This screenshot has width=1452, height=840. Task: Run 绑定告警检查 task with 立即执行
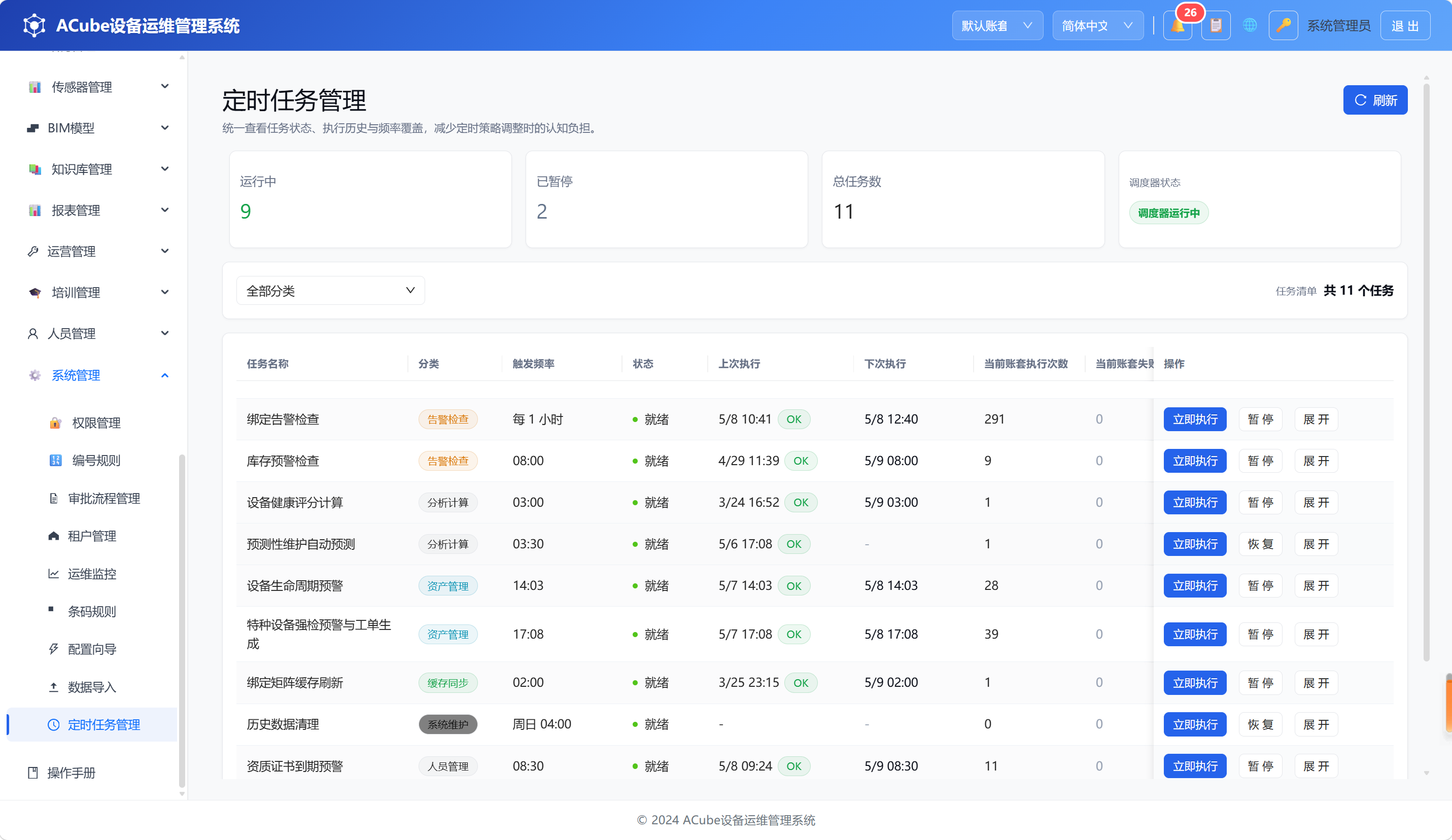tap(1194, 419)
